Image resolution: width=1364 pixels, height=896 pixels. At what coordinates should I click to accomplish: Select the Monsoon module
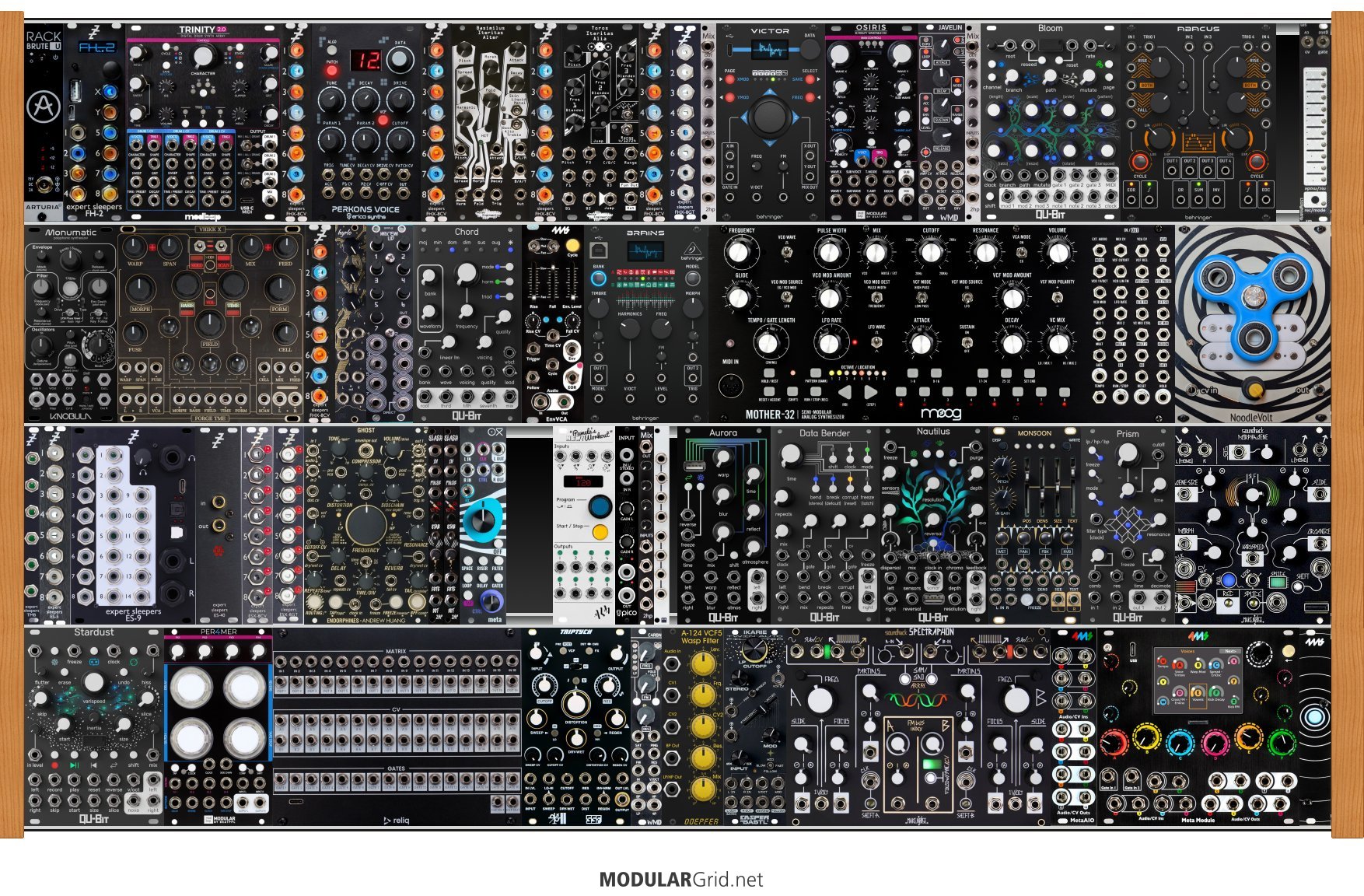coord(1034,525)
